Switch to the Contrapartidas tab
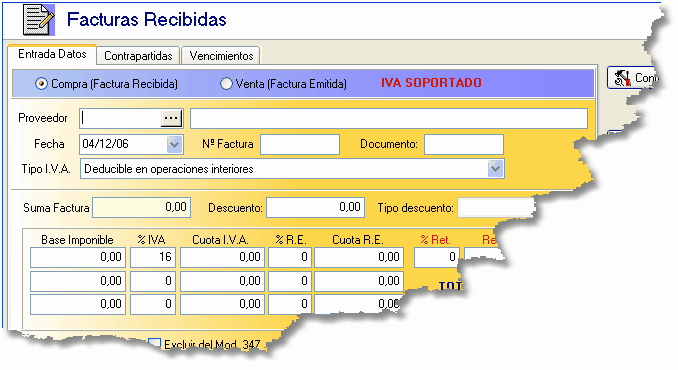 coord(138,56)
